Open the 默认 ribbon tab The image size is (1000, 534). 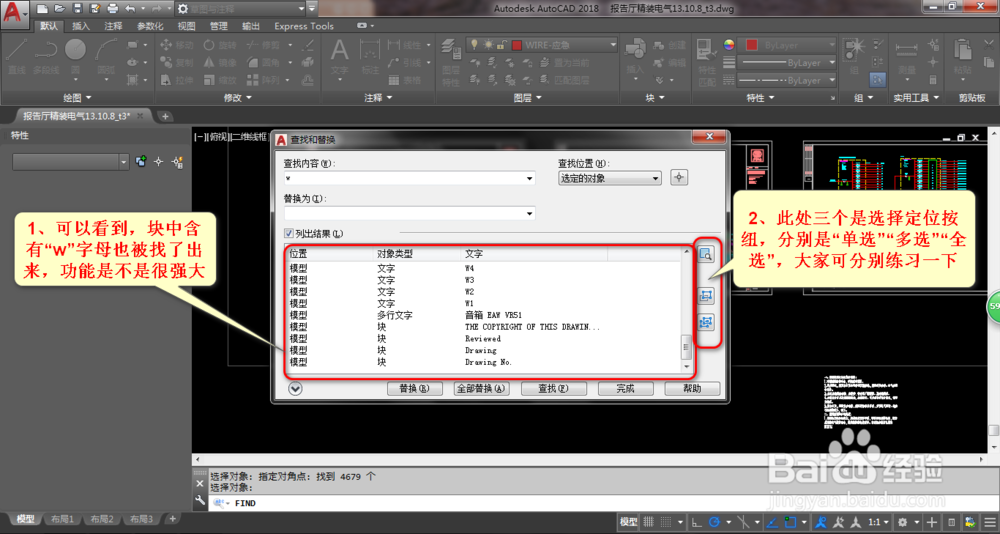[x=49, y=26]
